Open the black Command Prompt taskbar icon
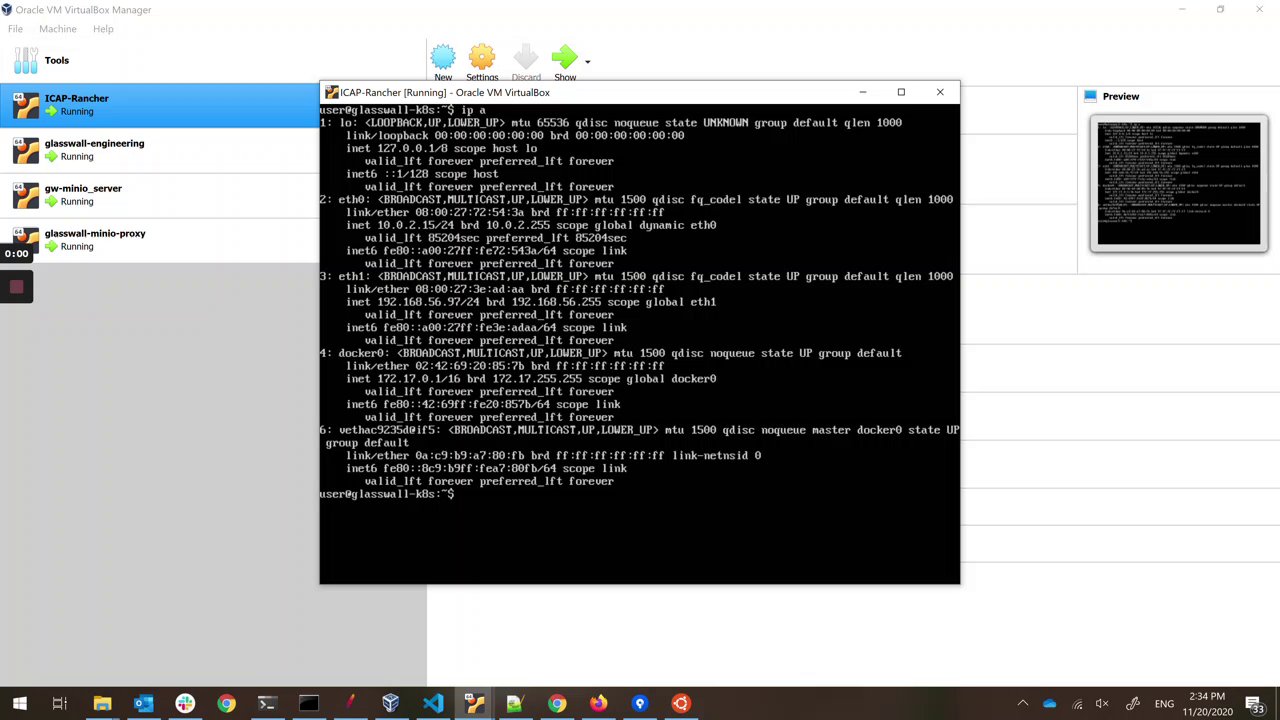The image size is (1280, 720). pos(308,704)
